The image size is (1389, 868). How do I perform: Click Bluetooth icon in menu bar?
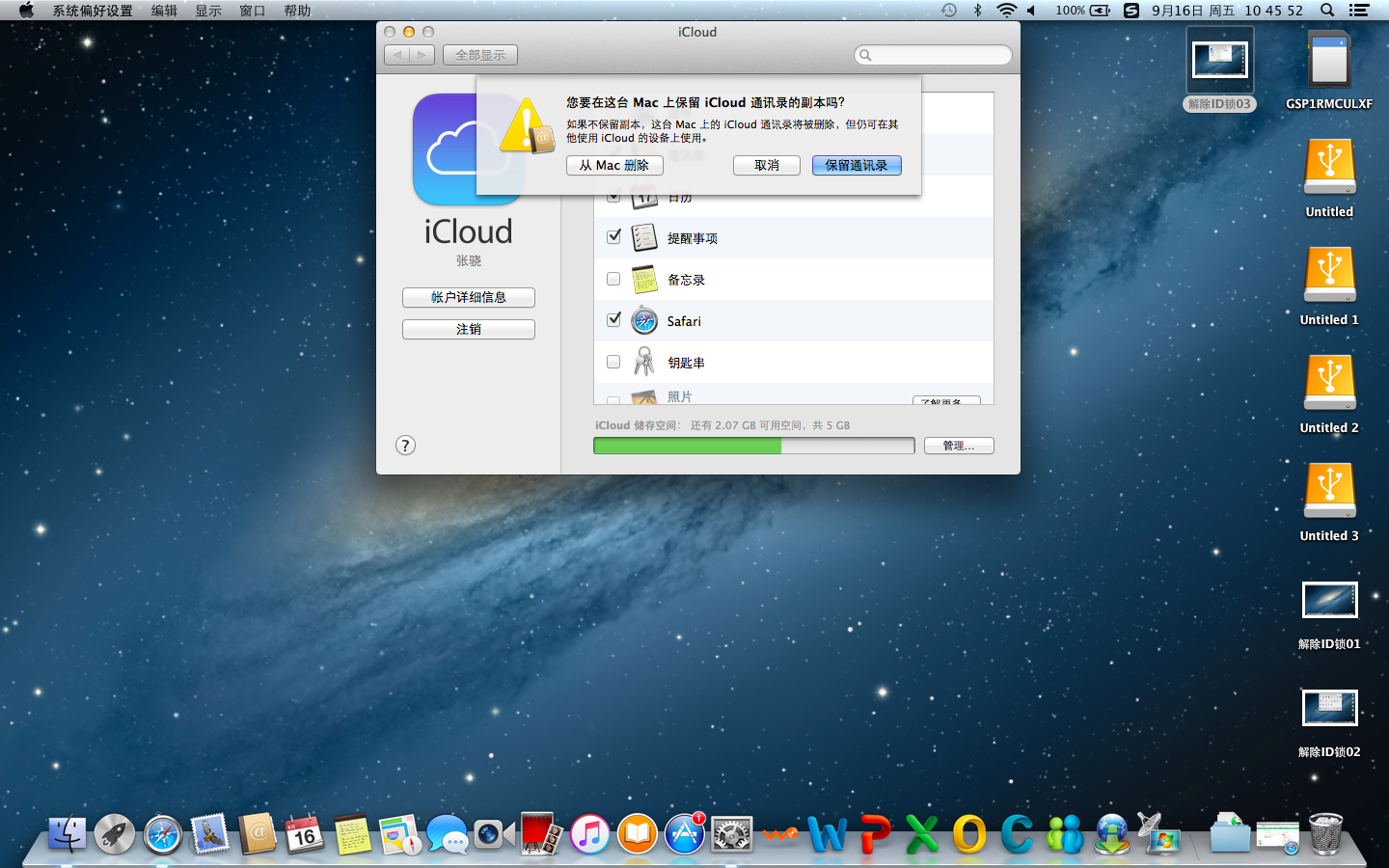[x=977, y=11]
